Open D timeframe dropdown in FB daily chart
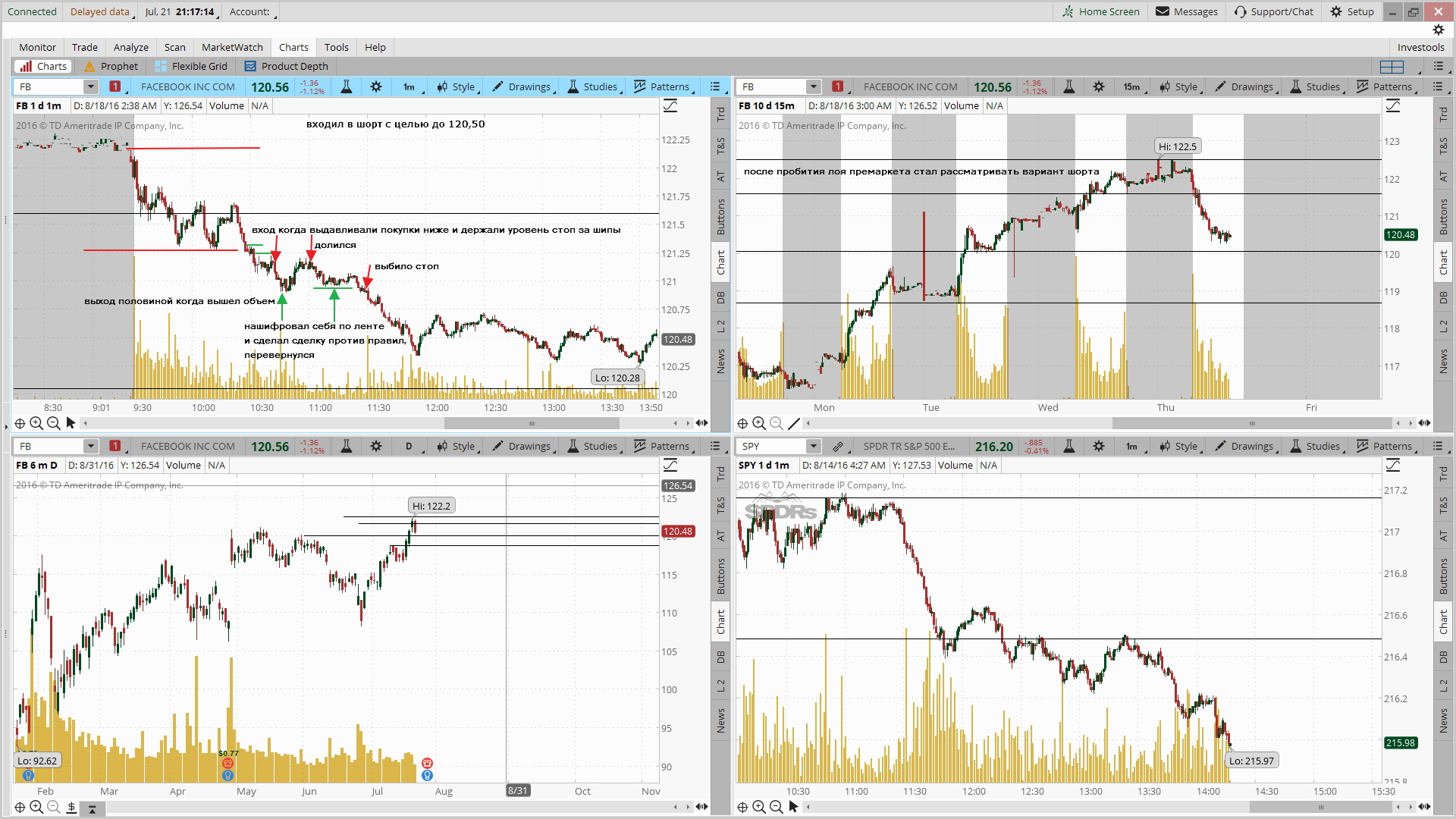Screen dimensions: 1456x819 (410, 446)
